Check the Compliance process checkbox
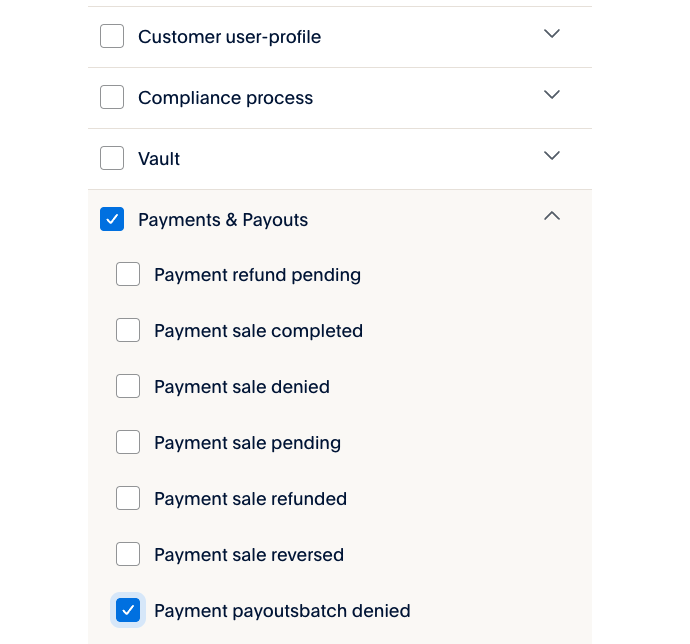This screenshot has height=644, width=690. pos(112,98)
